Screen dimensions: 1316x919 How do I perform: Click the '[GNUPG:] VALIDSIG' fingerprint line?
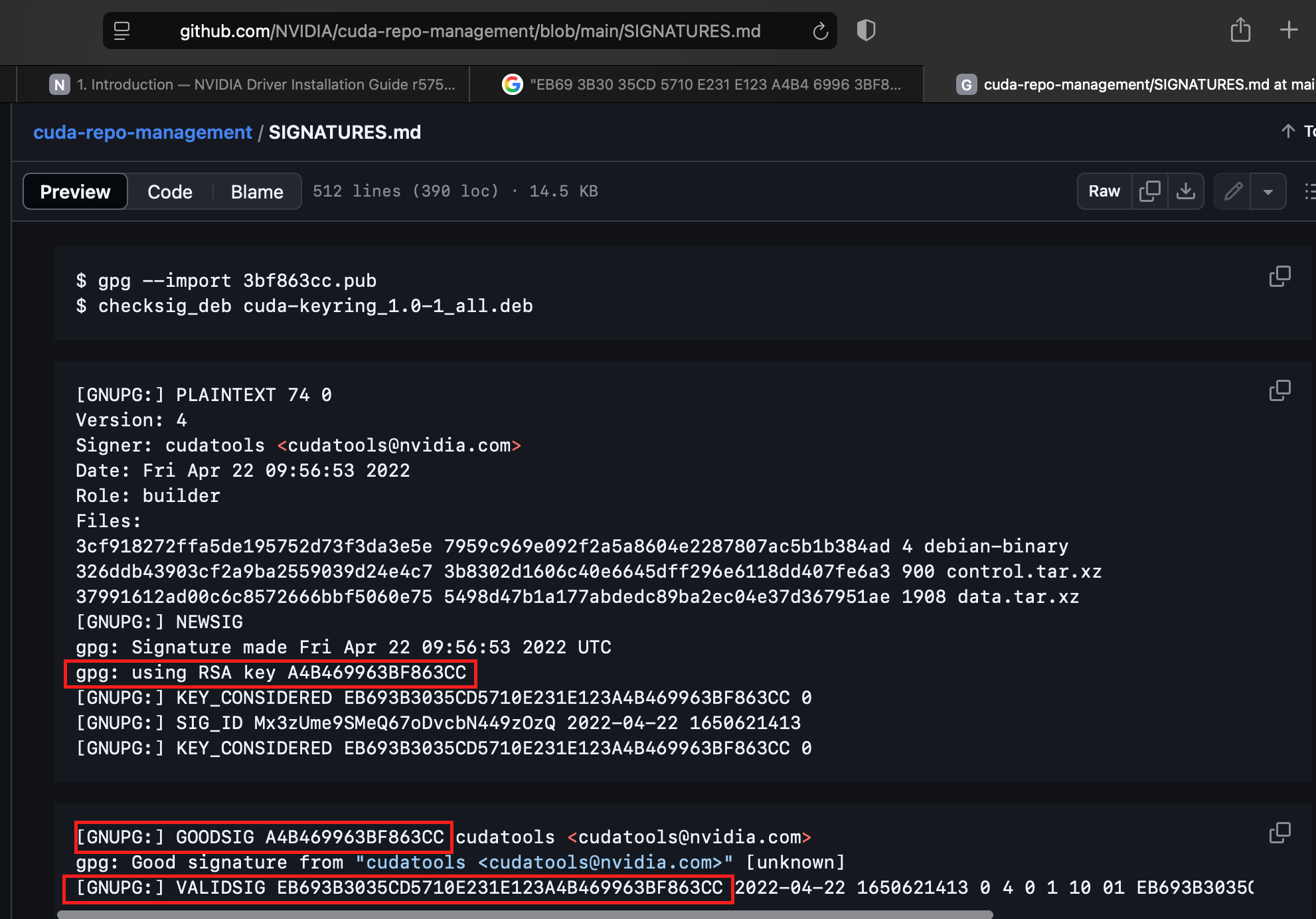399,888
